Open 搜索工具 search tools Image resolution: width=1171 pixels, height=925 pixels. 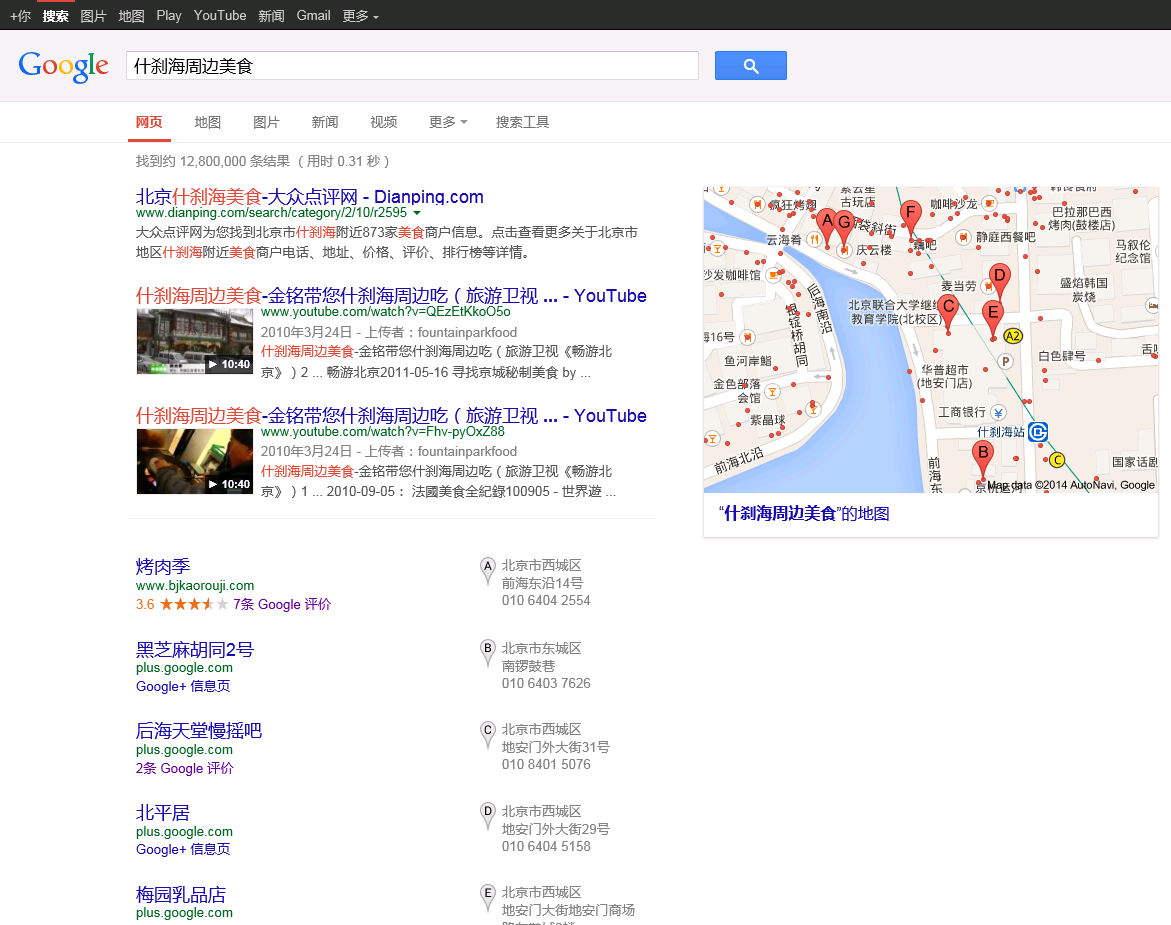click(522, 122)
